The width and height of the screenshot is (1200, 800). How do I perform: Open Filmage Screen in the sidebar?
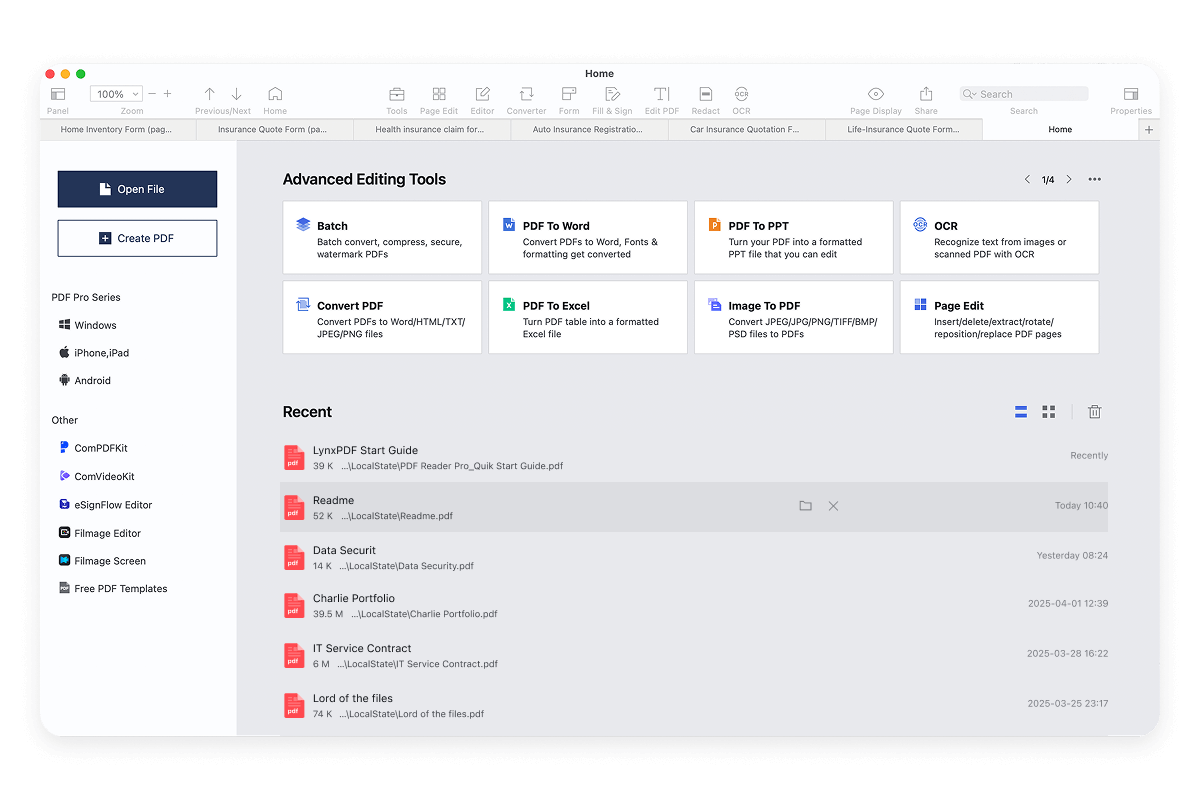[102, 561]
